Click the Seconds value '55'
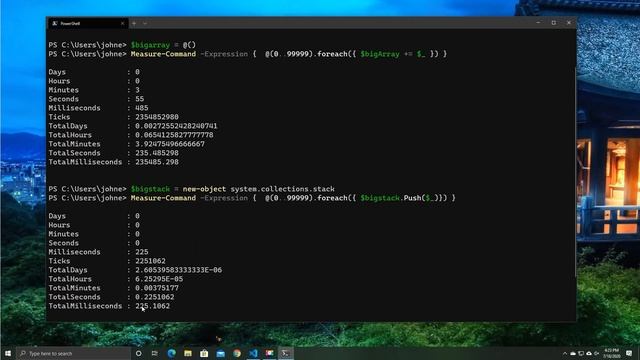 pyautogui.click(x=140, y=99)
